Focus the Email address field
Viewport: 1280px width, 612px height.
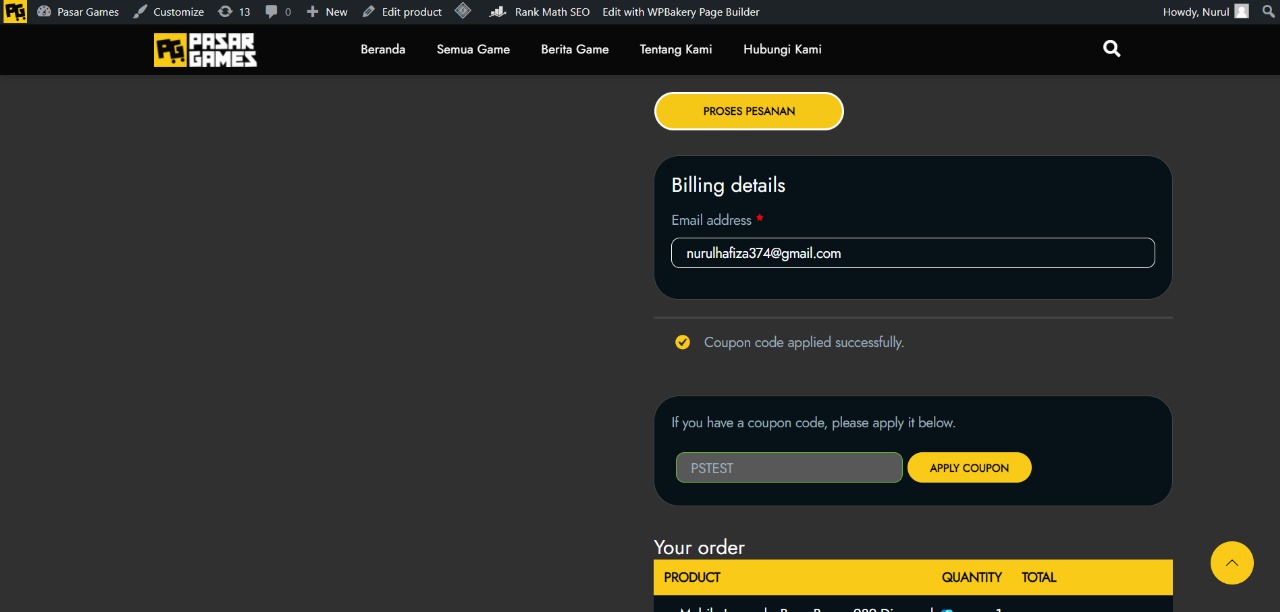[912, 253]
